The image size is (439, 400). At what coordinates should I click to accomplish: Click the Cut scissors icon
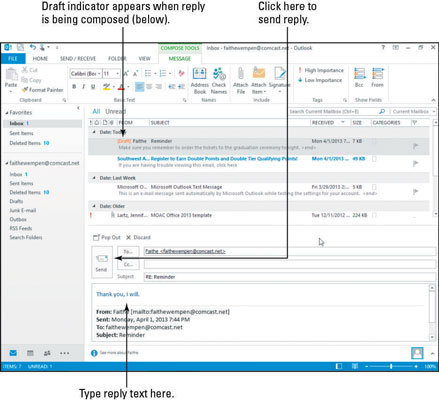(x=25, y=70)
